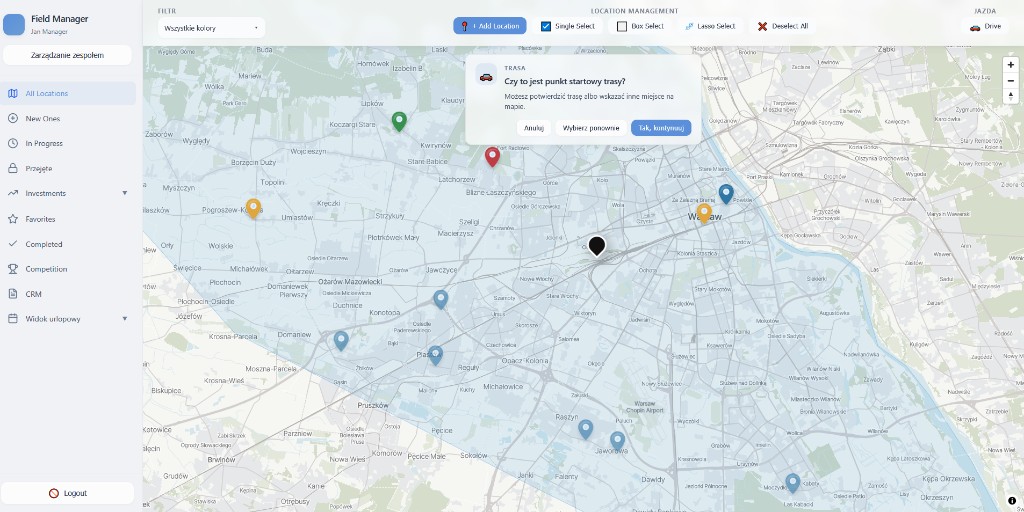Image resolution: width=1024 pixels, height=512 pixels.
Task: Click the Borzęcin Duży map label
Action: [253, 161]
